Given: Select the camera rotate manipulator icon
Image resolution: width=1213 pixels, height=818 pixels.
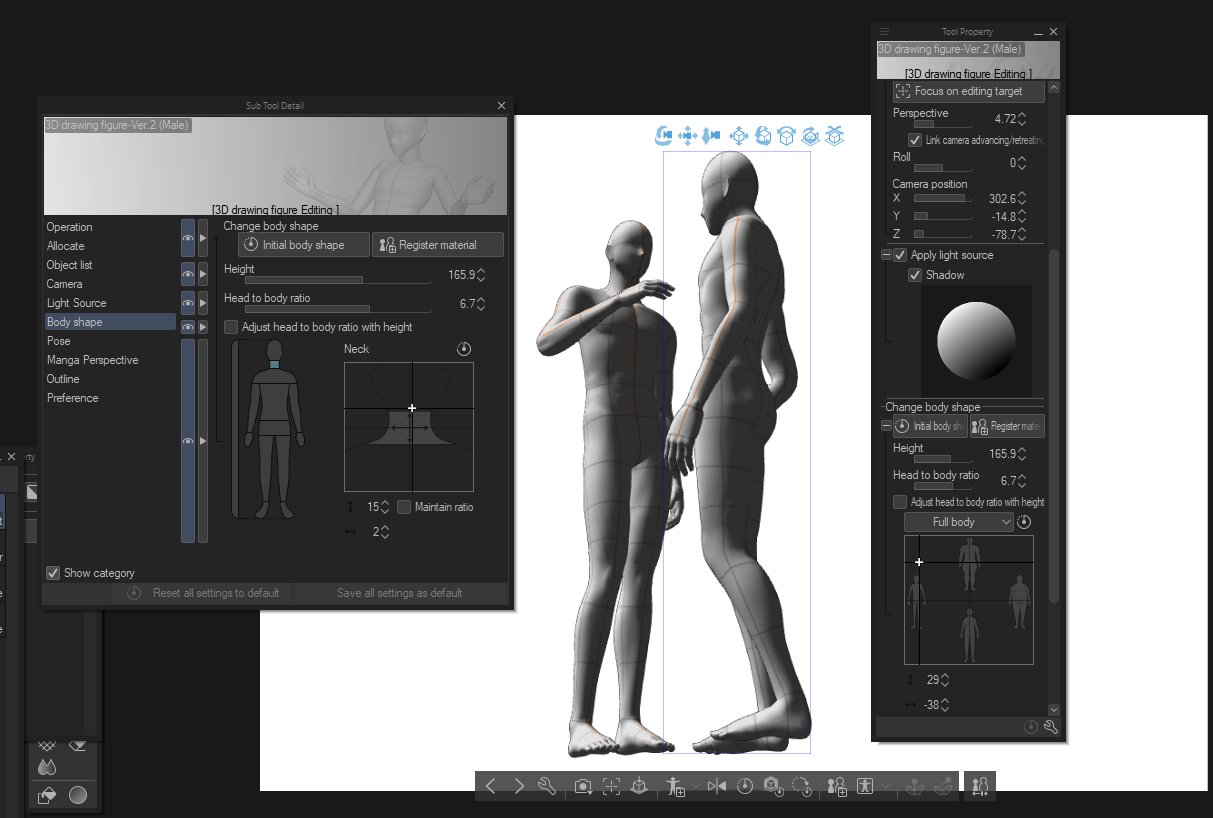Looking at the screenshot, I should point(663,135).
